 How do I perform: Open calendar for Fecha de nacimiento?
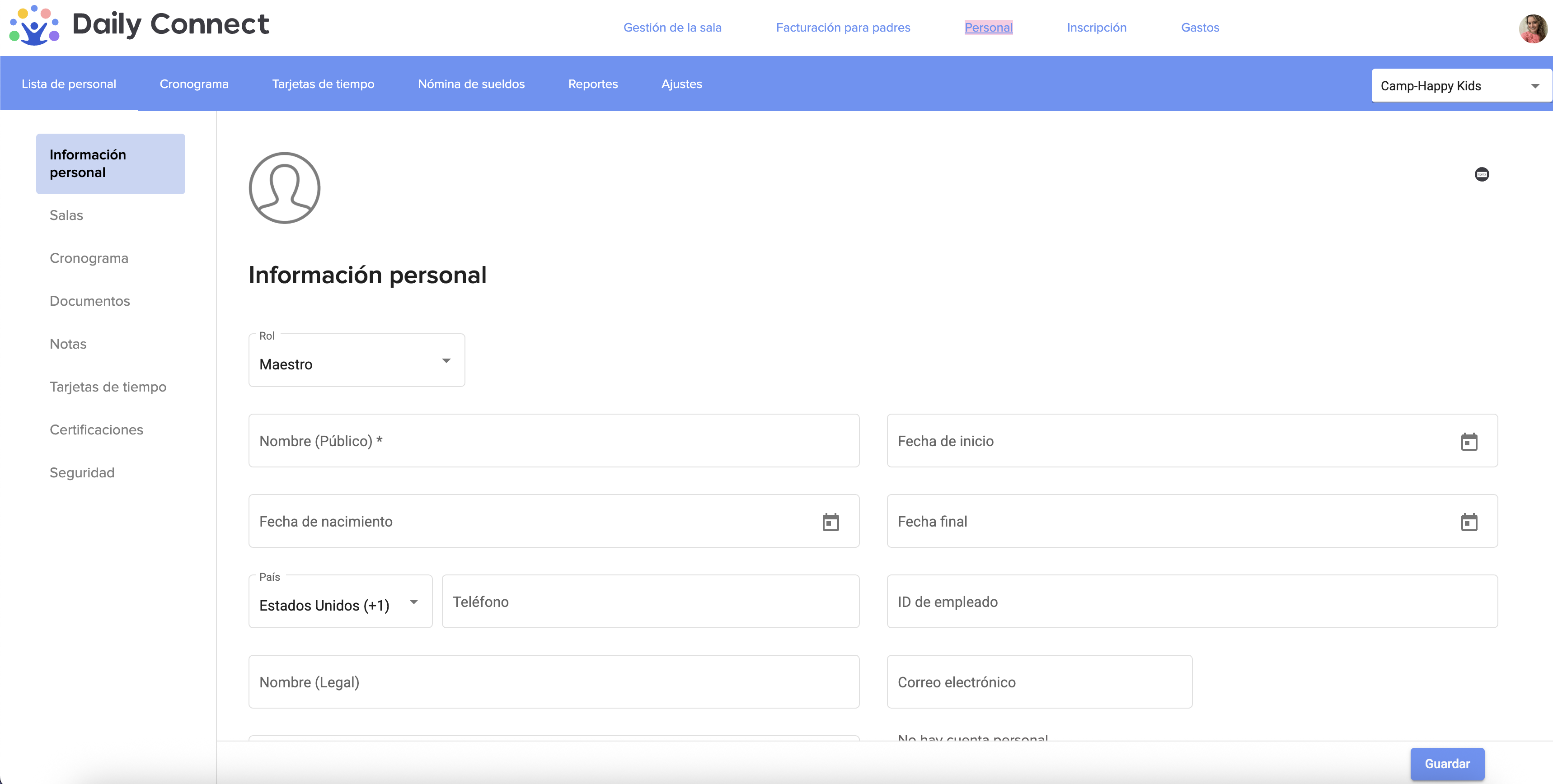pyautogui.click(x=830, y=522)
